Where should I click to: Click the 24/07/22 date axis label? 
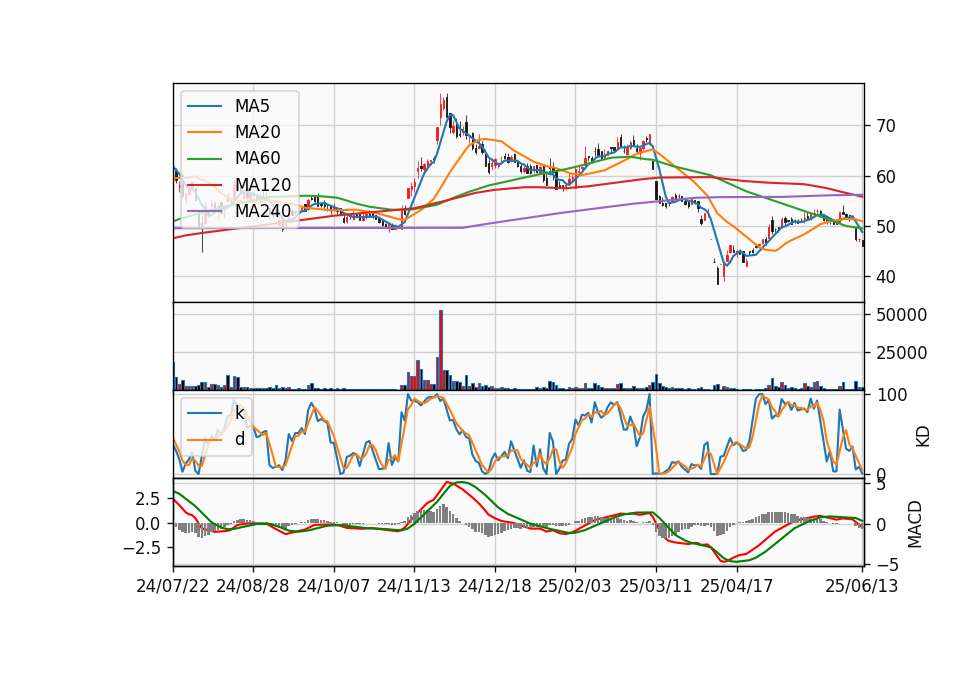tap(173, 586)
